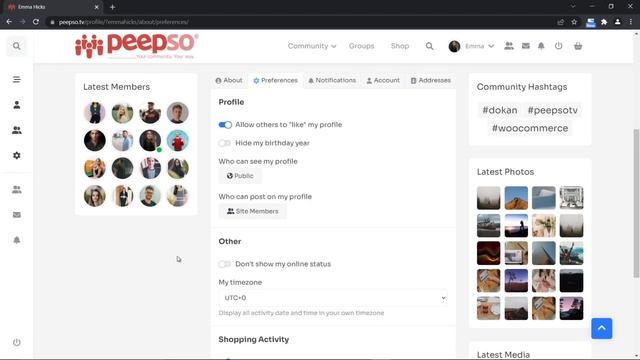Click the search magnifier in top navigation
This screenshot has height=360, width=640.
(429, 46)
